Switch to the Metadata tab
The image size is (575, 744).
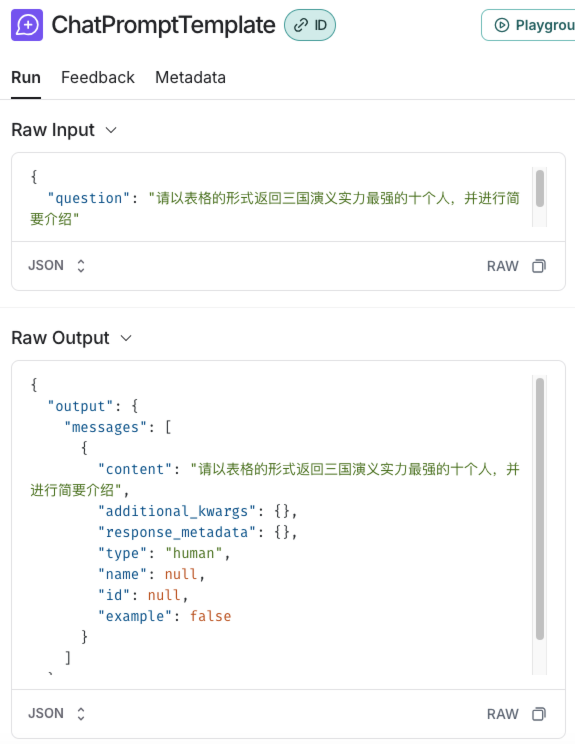click(190, 77)
